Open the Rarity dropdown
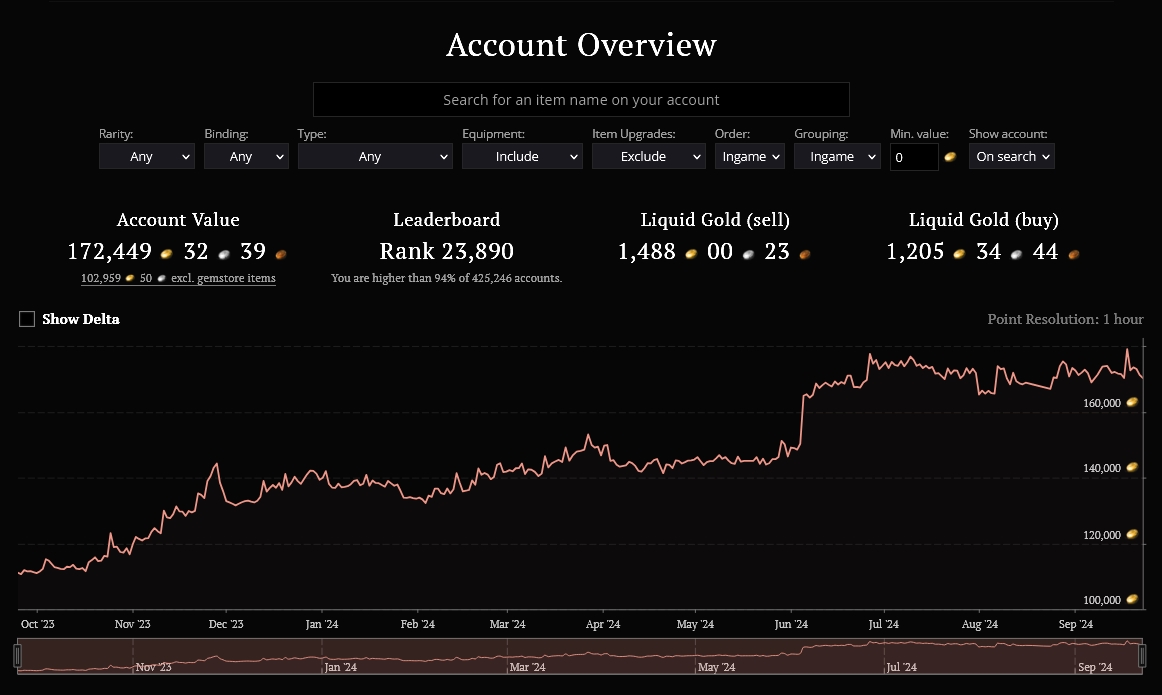 click(147, 156)
